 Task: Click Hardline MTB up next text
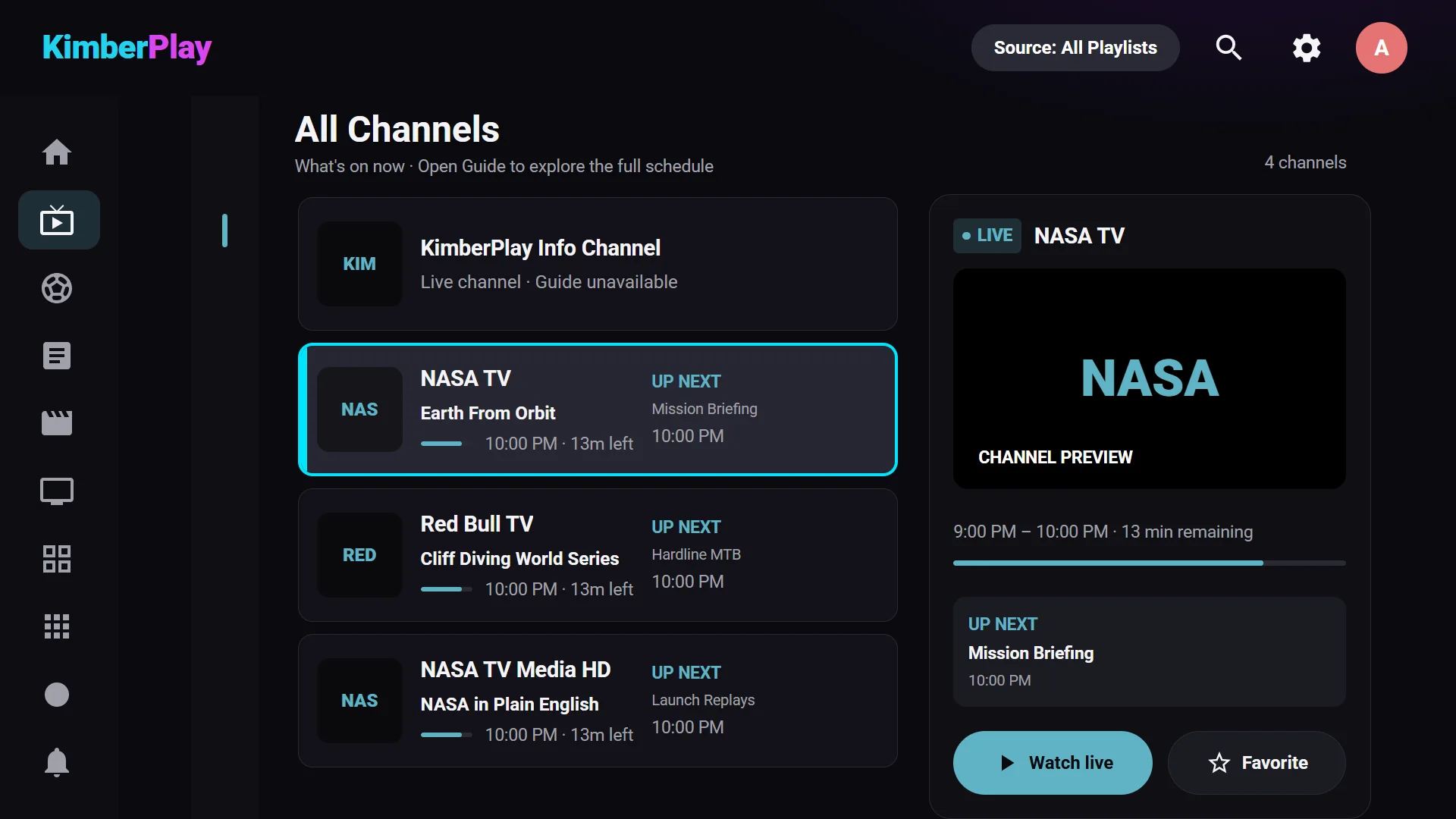point(696,554)
